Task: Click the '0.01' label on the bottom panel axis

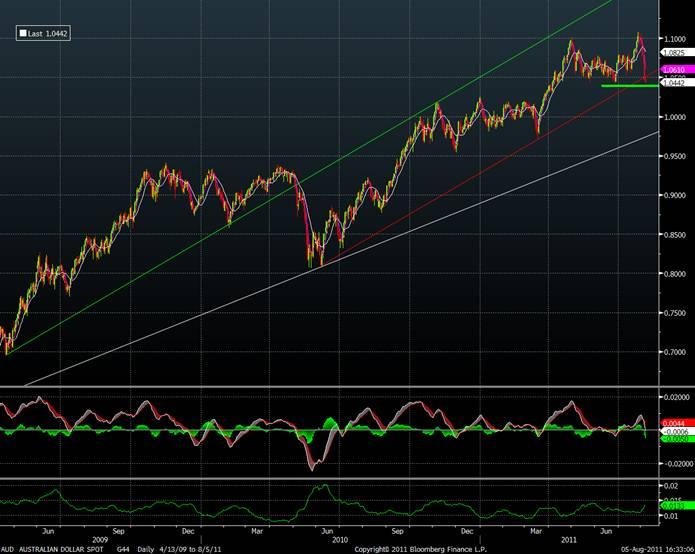Action: click(x=672, y=516)
